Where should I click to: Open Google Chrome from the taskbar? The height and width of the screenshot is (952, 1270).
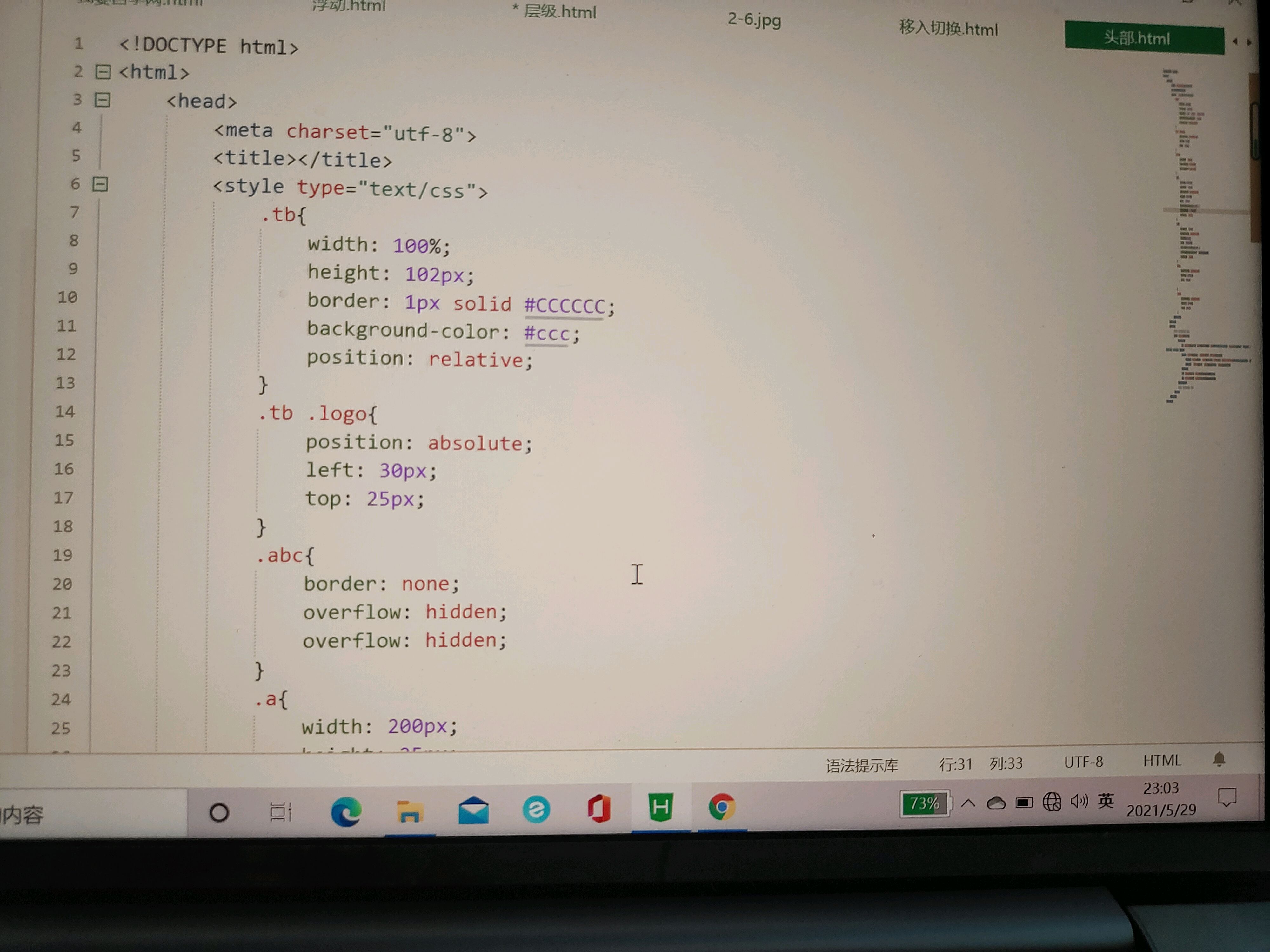(x=722, y=807)
